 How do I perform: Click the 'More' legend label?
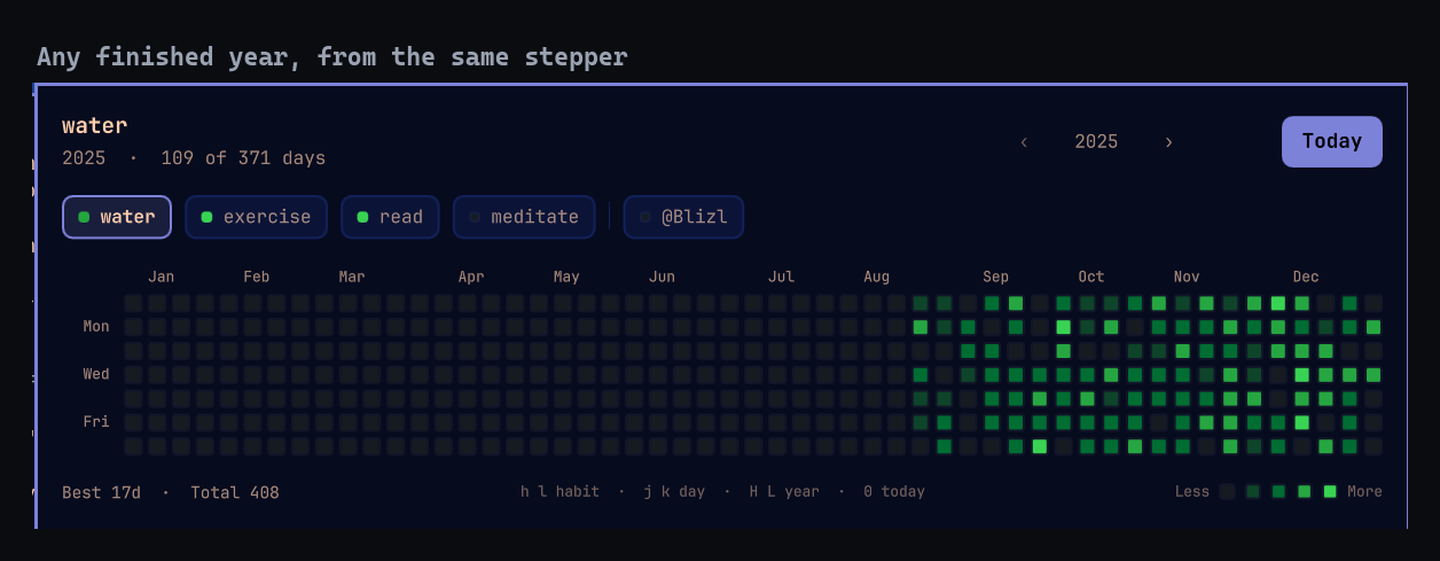coord(1365,491)
